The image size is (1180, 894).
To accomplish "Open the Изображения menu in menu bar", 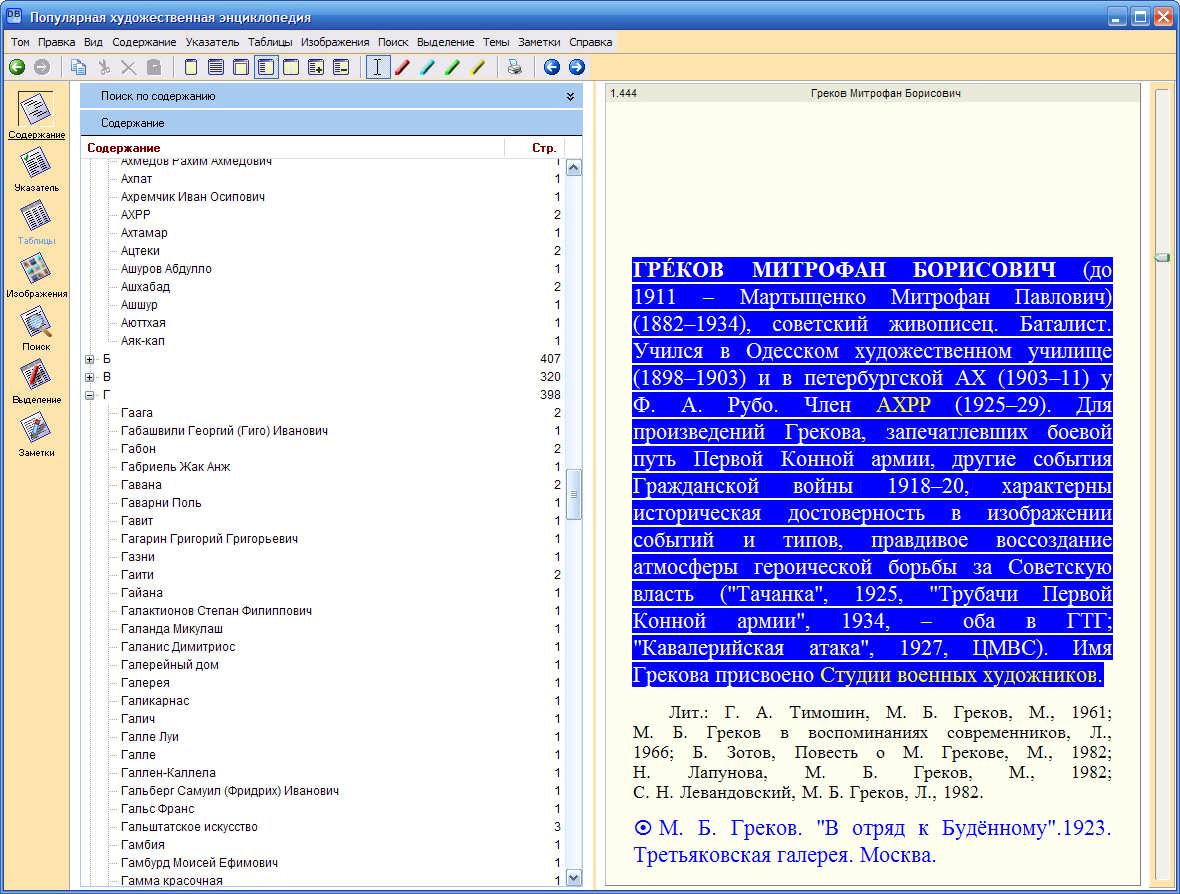I will (x=335, y=42).
